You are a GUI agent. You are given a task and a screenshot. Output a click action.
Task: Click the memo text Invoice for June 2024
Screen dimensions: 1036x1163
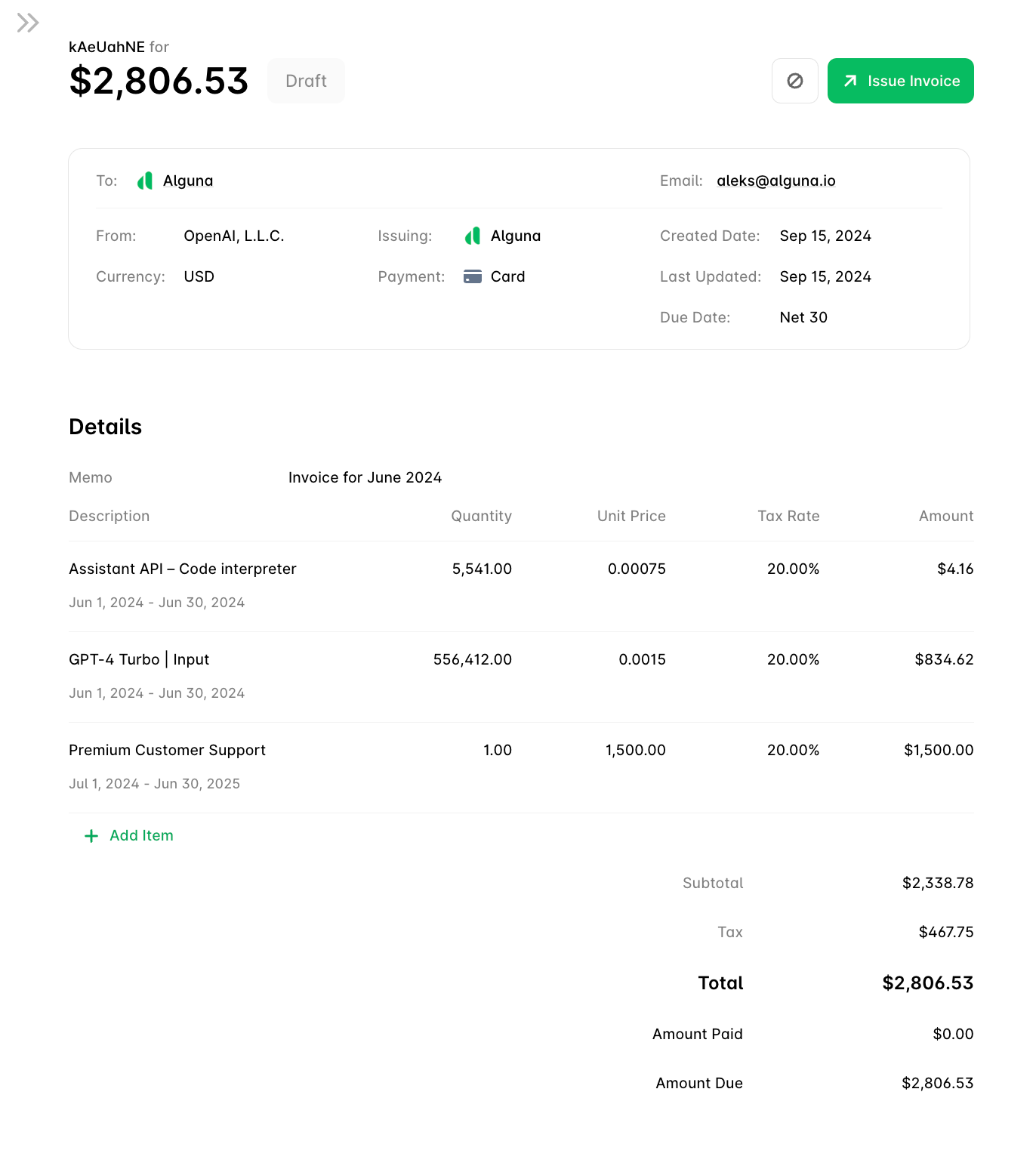coord(365,477)
